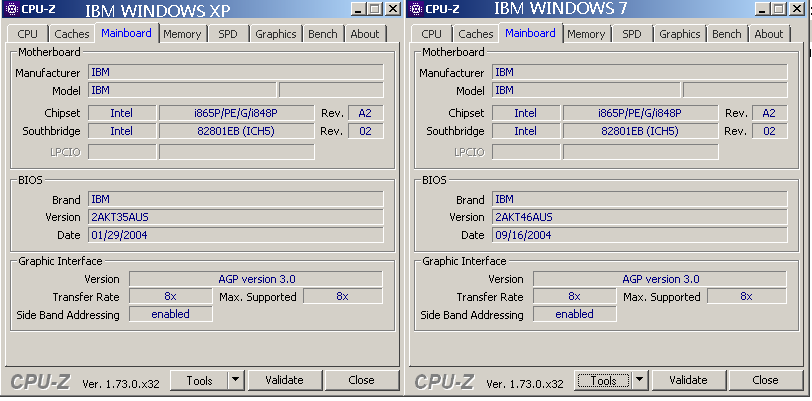The image size is (812, 401).
Task: Click AGP version 3.0 in Windows 7 window
Action: point(660,279)
